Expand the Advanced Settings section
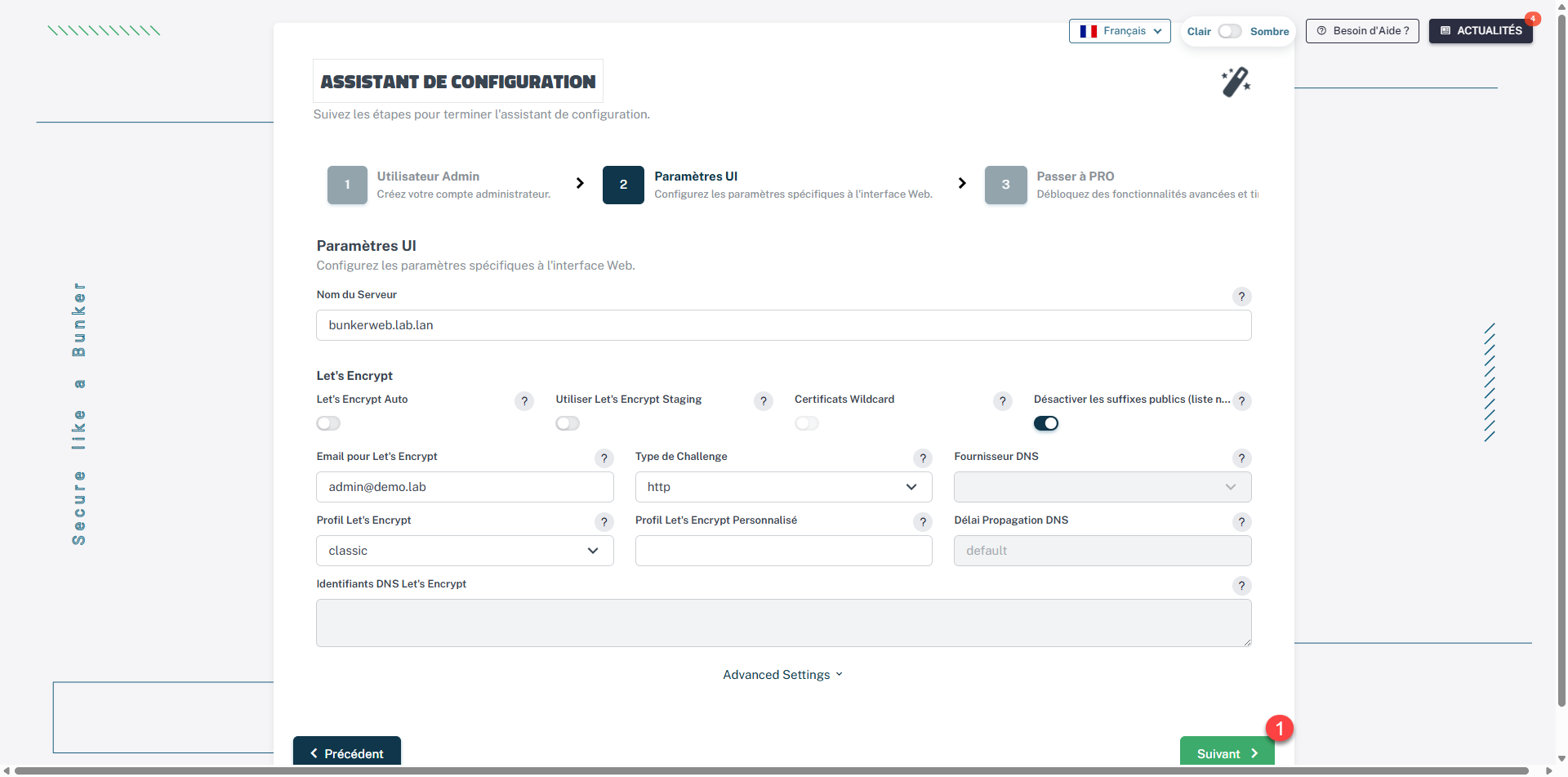Image resolution: width=1568 pixels, height=777 pixels. (782, 675)
